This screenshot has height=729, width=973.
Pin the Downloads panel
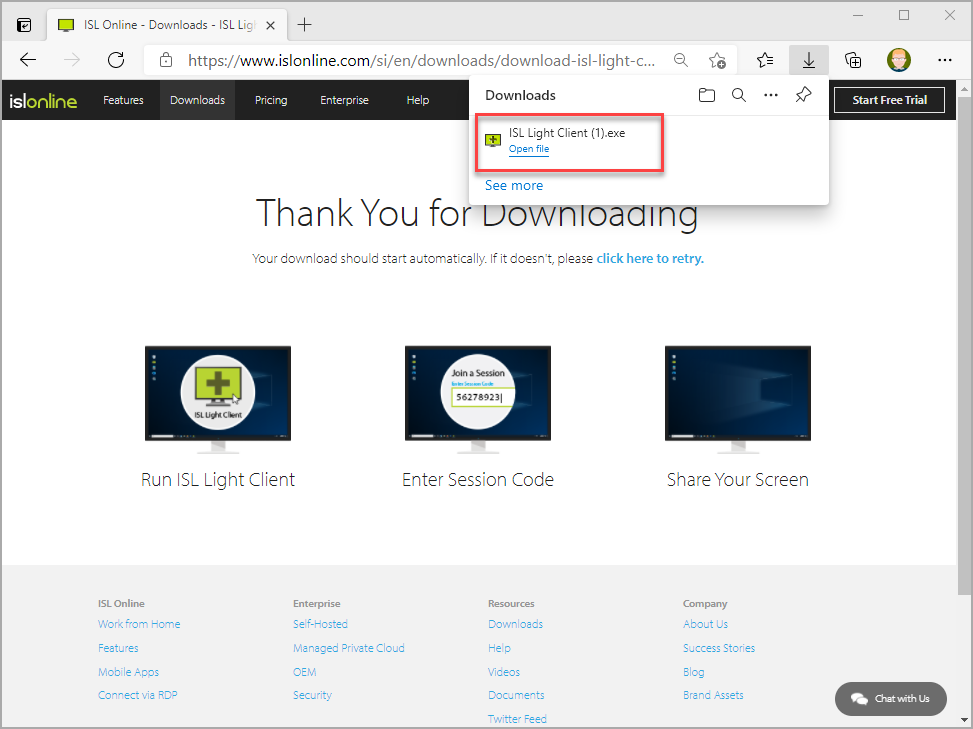click(803, 95)
